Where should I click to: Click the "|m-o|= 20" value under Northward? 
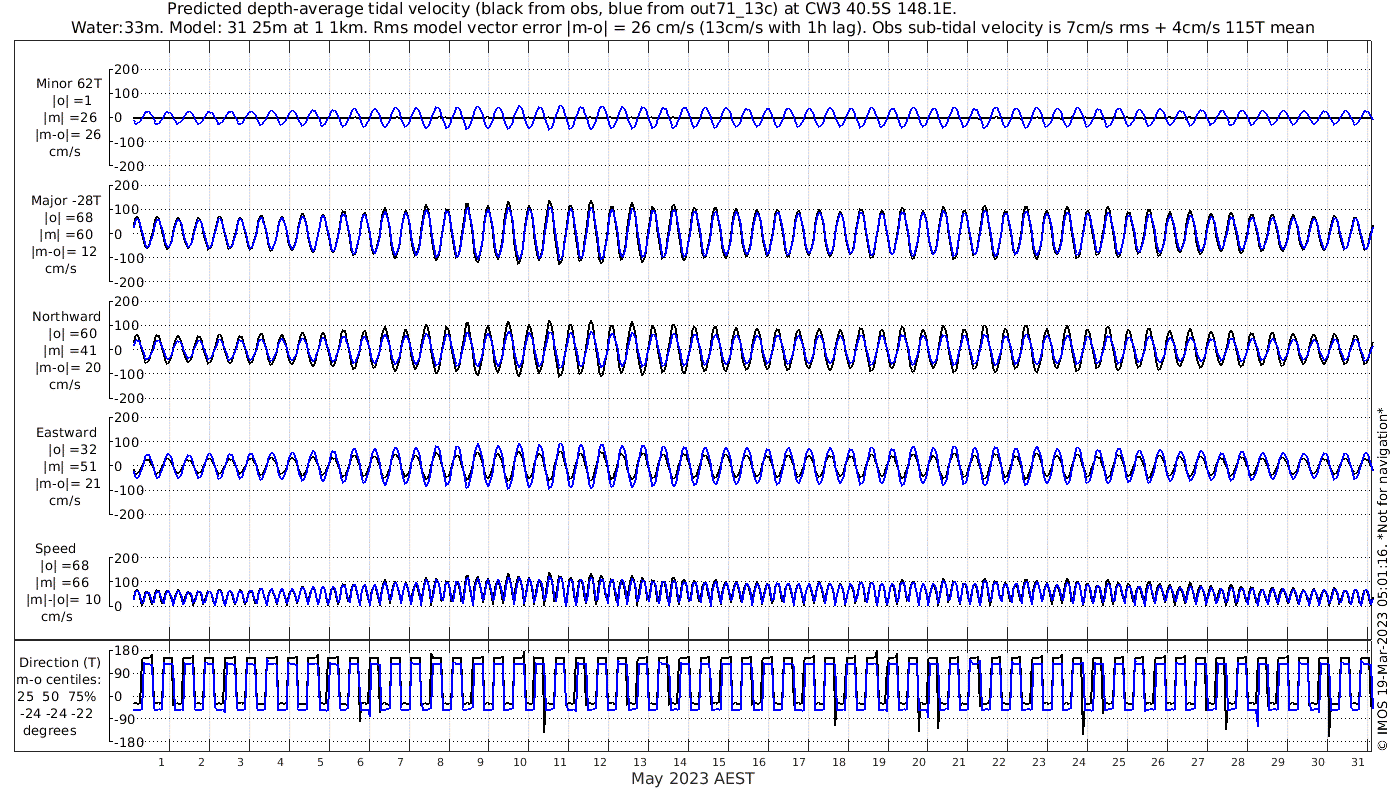pos(68,367)
